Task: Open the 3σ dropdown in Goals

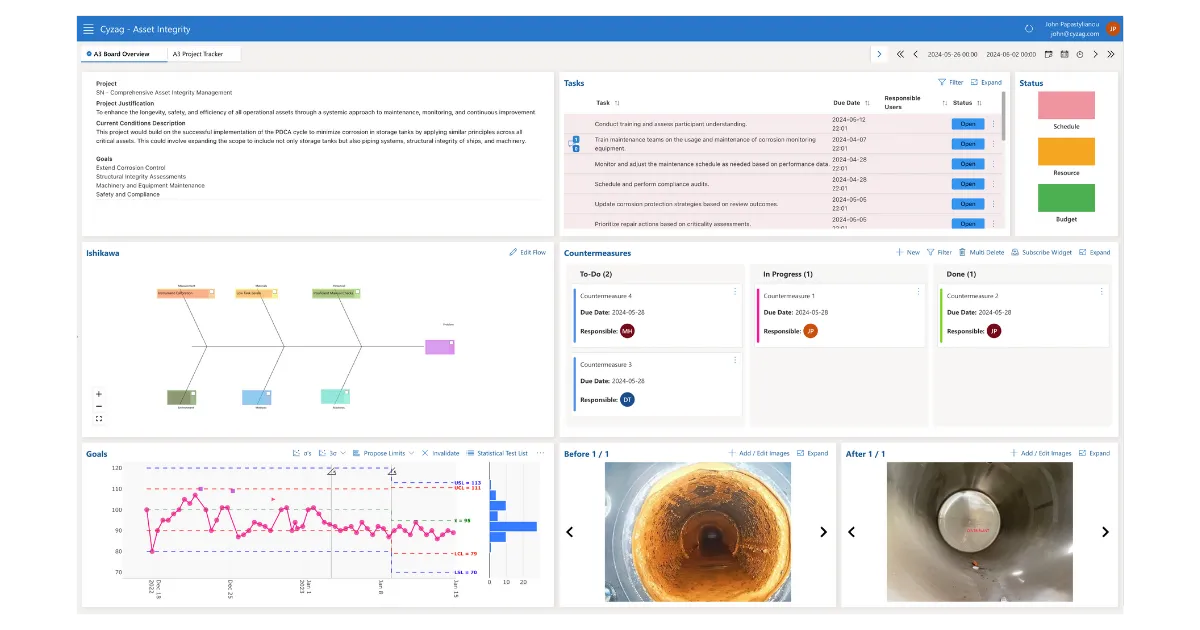Action: [332, 453]
